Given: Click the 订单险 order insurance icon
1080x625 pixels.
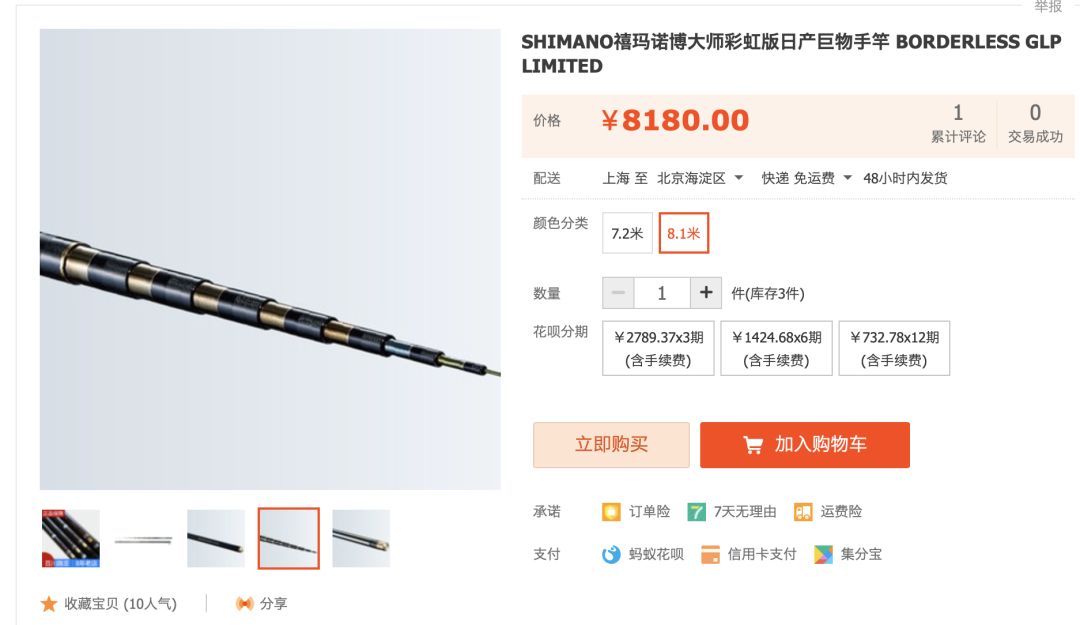Looking at the screenshot, I should click(x=611, y=512).
